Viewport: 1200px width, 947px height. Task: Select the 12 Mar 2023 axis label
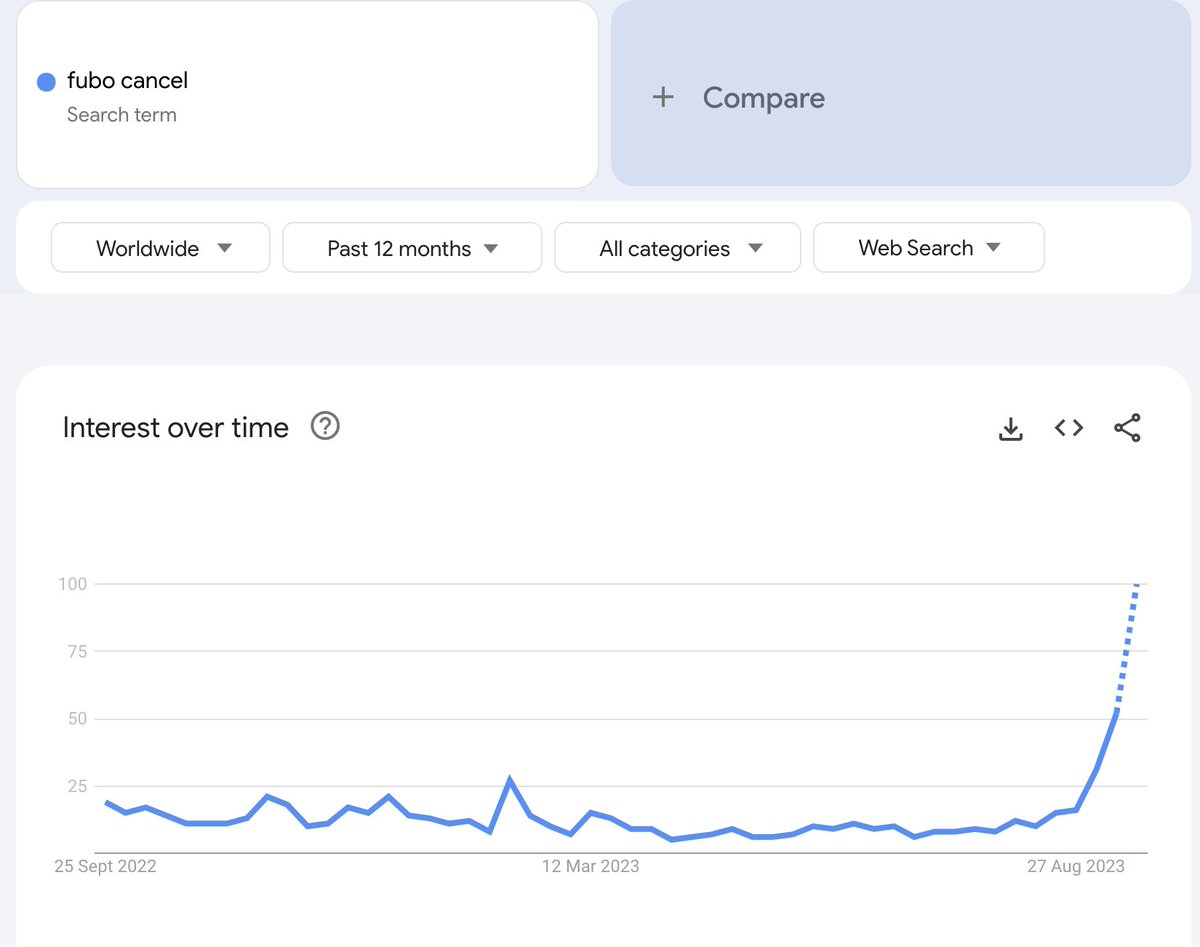[x=590, y=866]
